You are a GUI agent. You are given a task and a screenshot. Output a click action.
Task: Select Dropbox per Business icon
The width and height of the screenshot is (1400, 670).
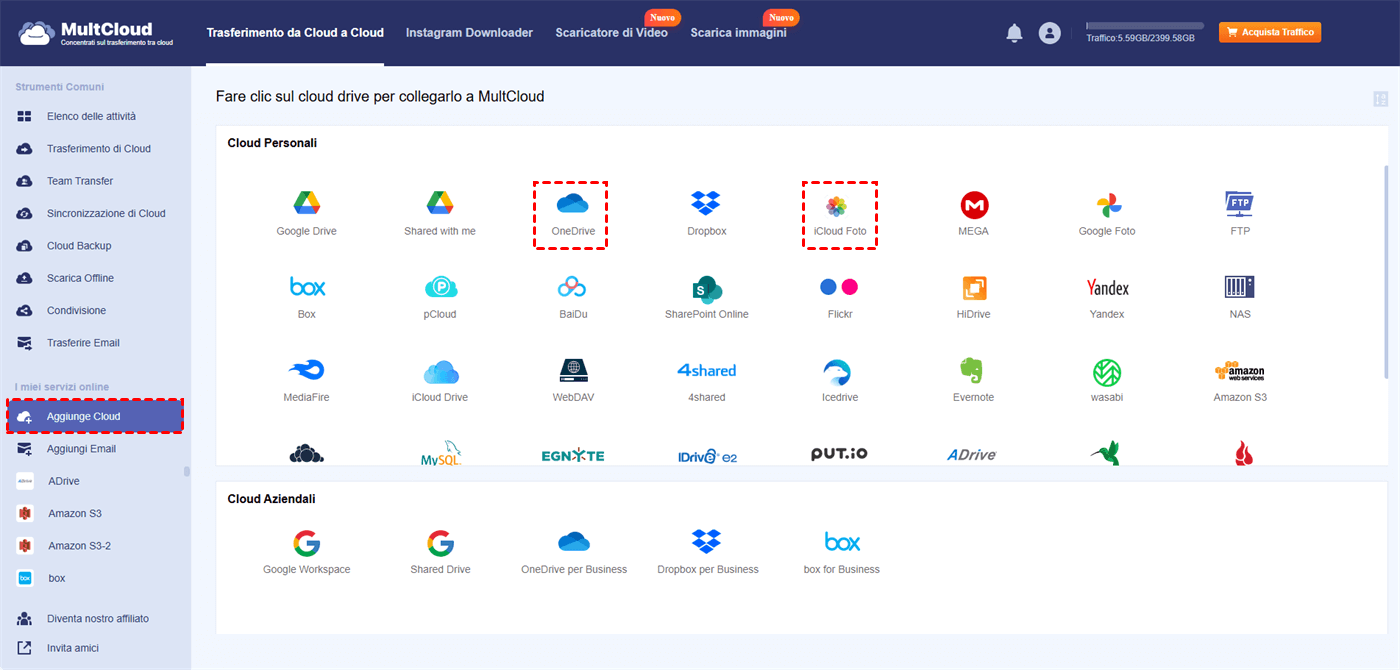[706, 542]
